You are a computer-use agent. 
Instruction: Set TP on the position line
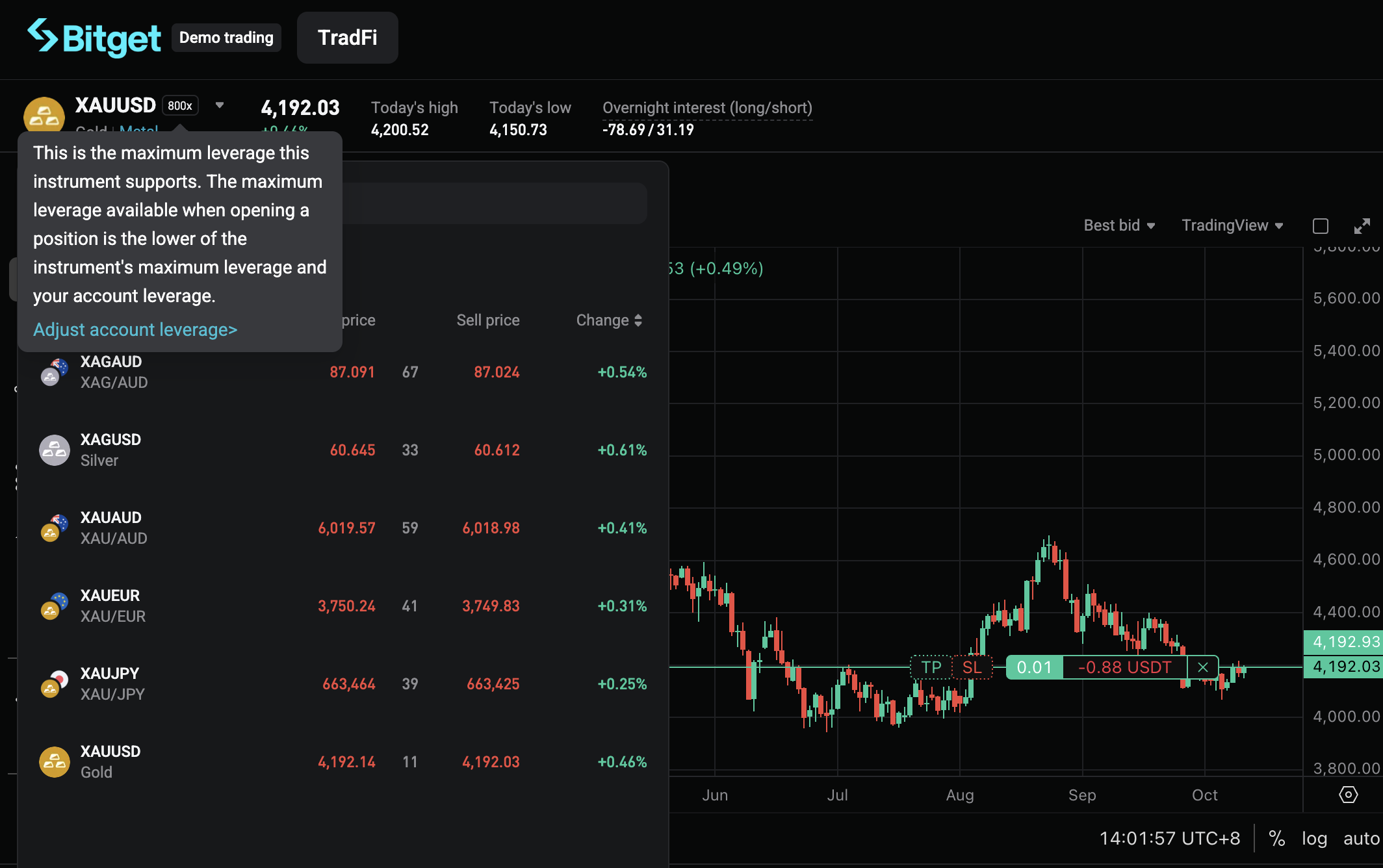(931, 667)
